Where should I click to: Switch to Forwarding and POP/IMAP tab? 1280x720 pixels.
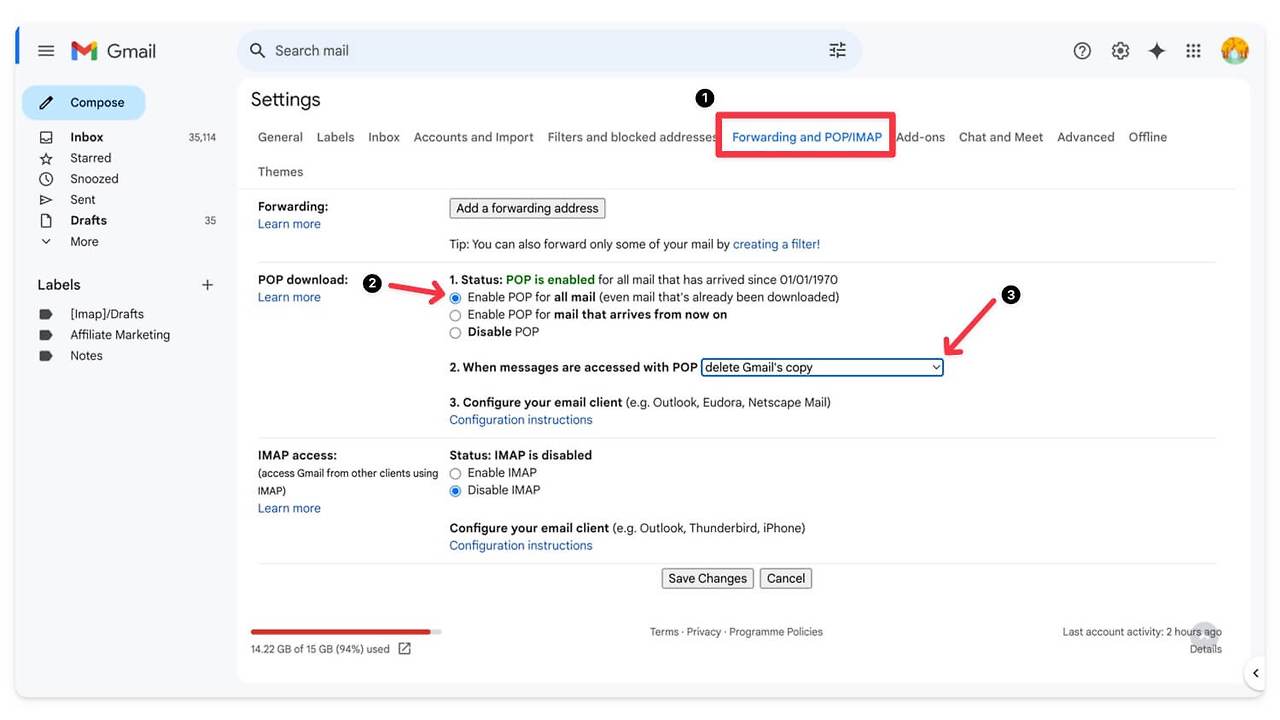[807, 137]
